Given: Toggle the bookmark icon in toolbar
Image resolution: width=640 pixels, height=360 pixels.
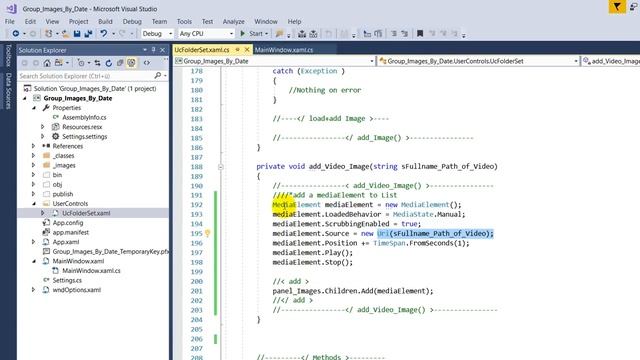Looking at the screenshot, I should click(420, 33).
